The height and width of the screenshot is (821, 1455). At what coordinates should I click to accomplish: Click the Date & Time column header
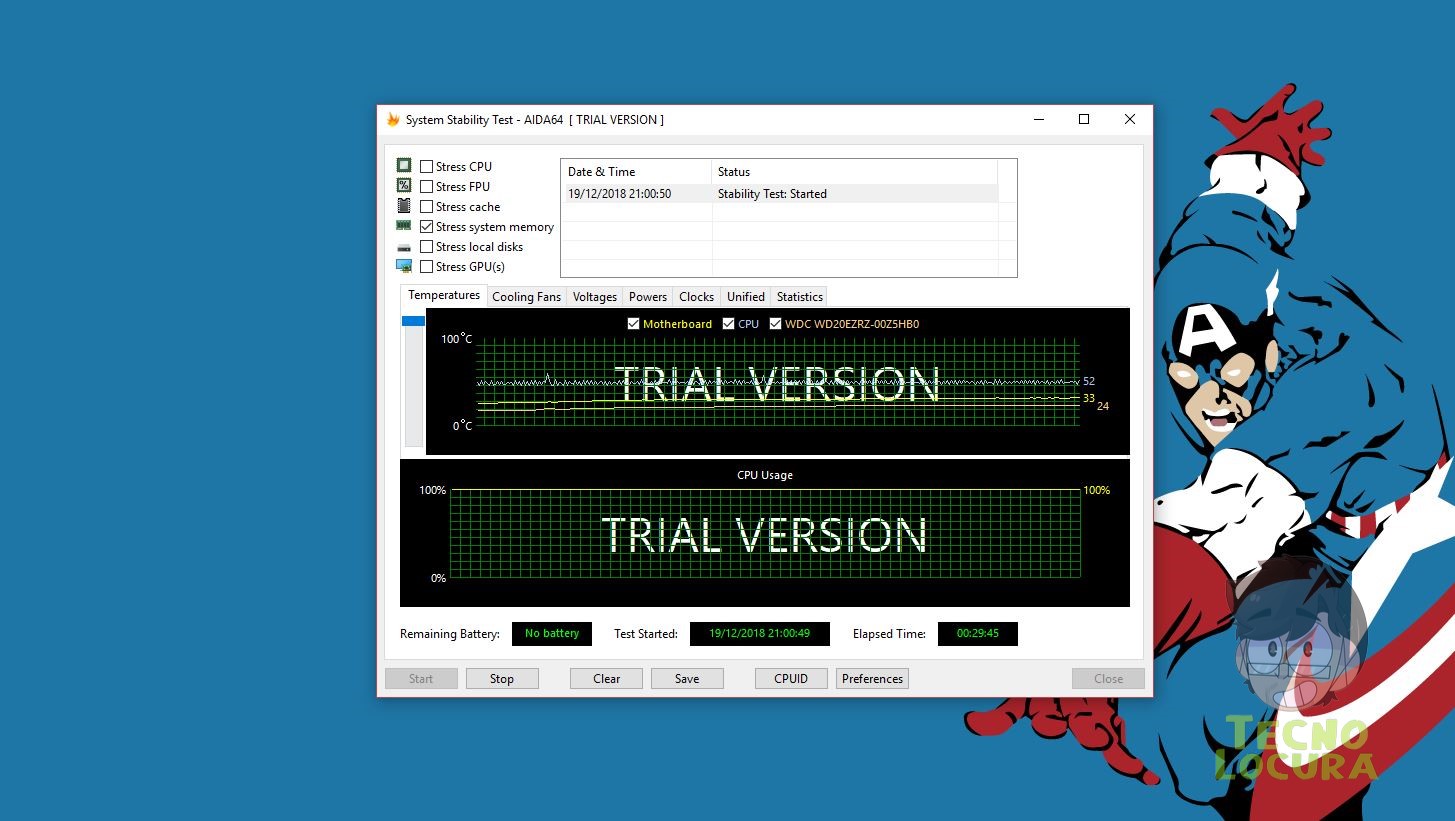pos(636,172)
